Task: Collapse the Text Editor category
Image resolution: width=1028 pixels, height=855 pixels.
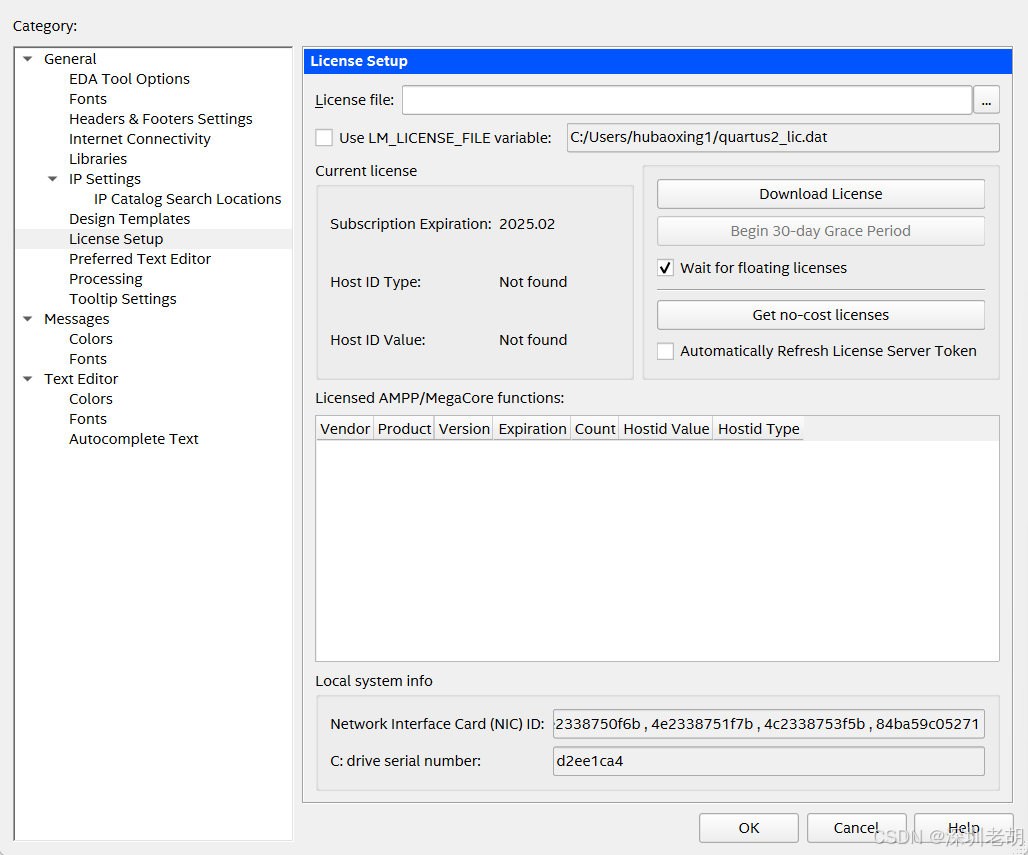Action: tap(27, 378)
